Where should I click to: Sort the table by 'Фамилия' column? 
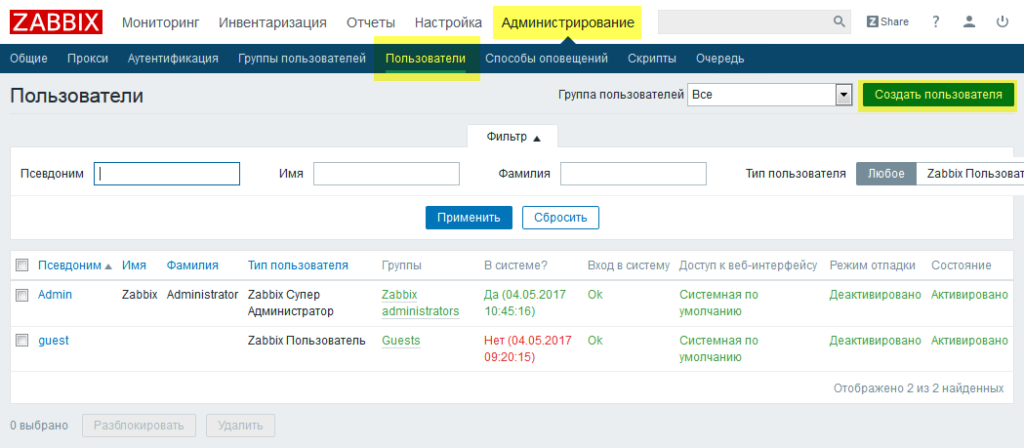(192, 265)
